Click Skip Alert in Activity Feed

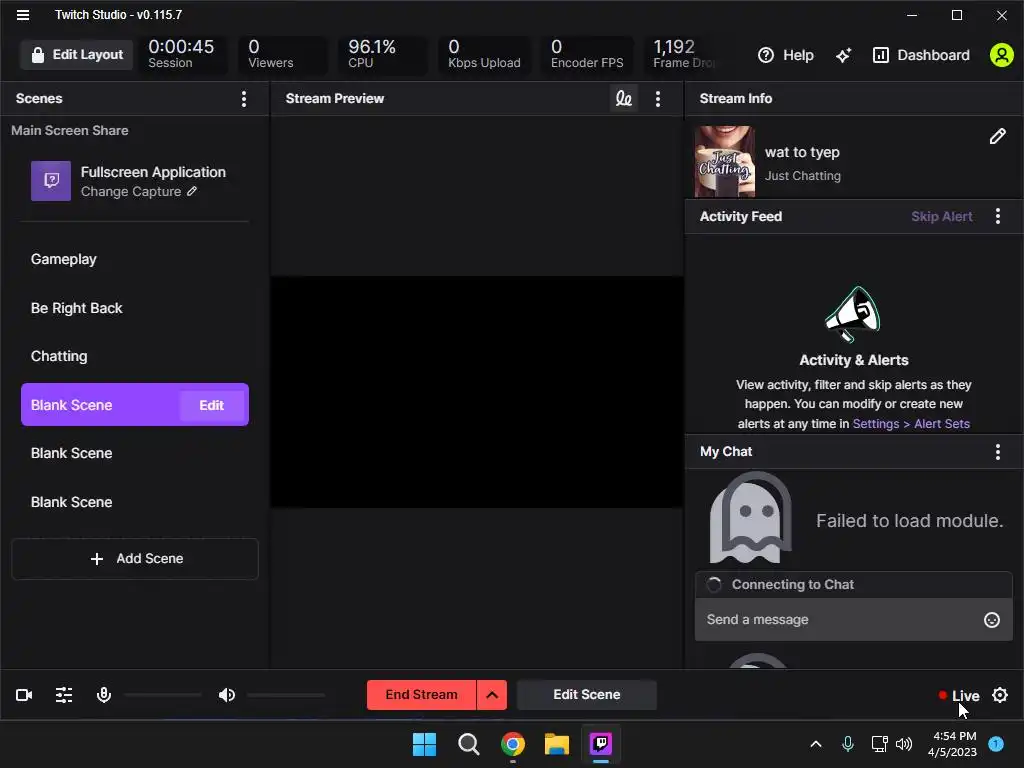(x=942, y=216)
